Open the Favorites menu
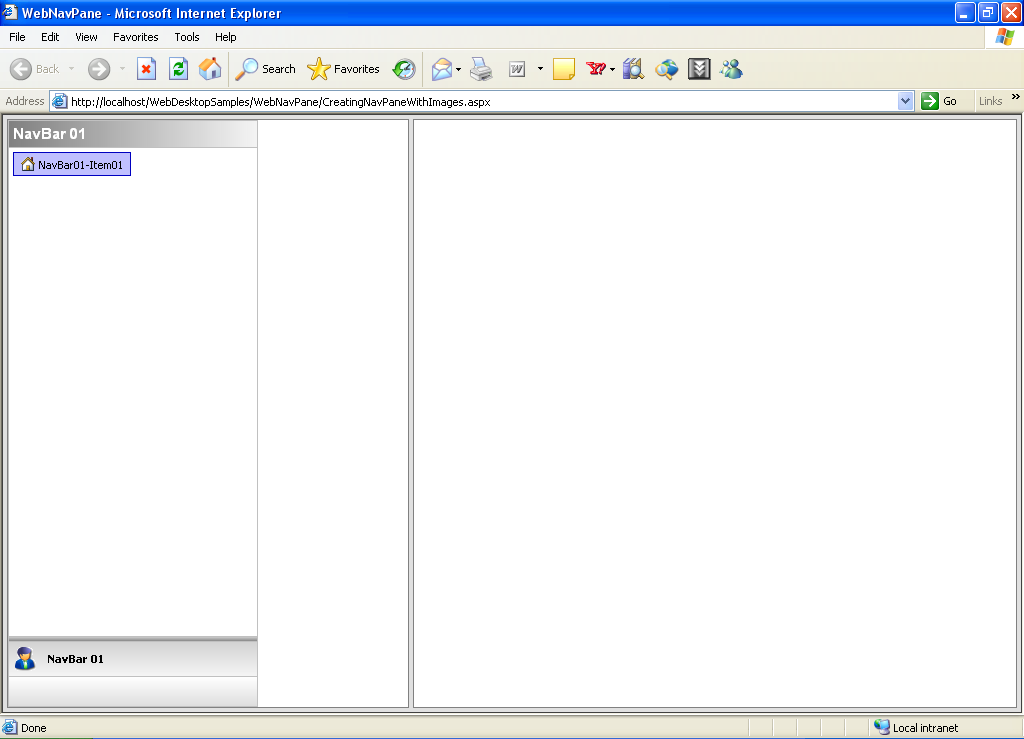Screen dimensions: 1024x739 (x=135, y=37)
